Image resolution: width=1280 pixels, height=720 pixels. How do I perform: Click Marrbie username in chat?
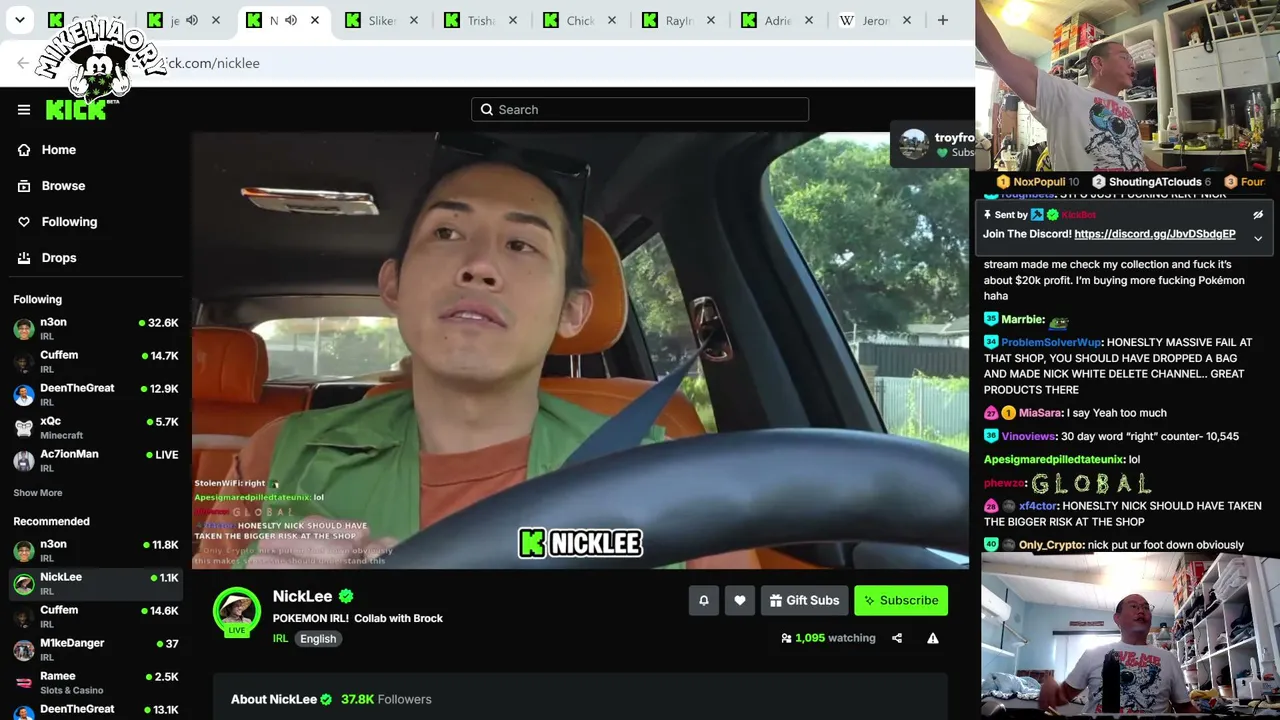1022,319
